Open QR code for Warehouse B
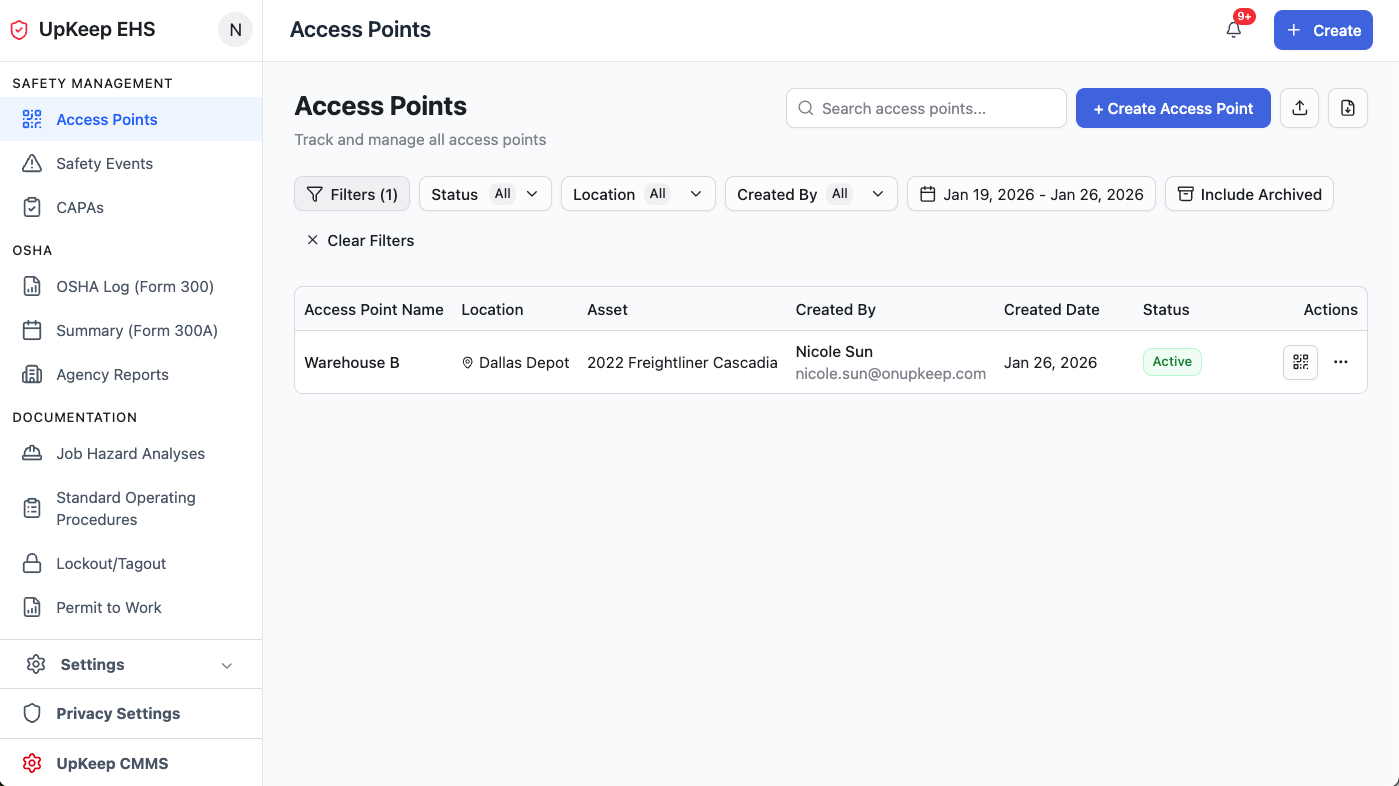 pos(1300,362)
